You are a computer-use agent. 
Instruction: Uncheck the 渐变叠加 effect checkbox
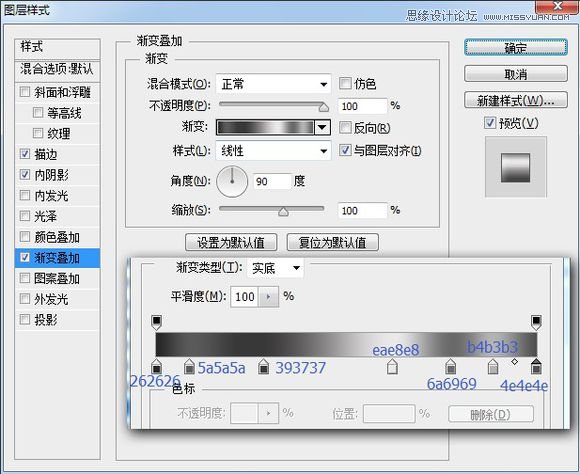(x=25, y=257)
